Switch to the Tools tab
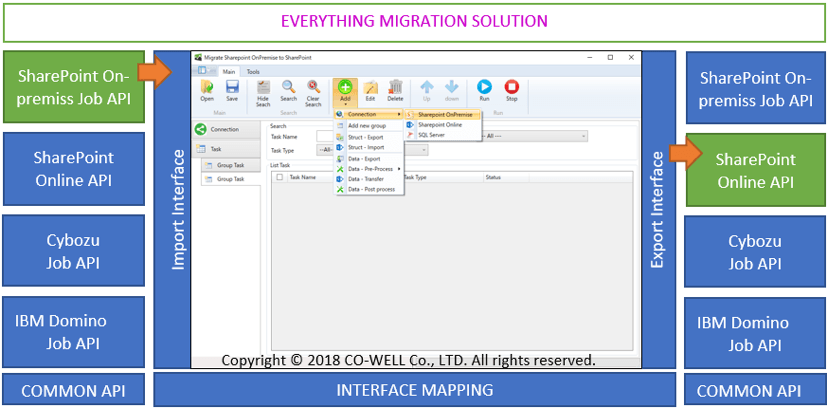 [254, 71]
